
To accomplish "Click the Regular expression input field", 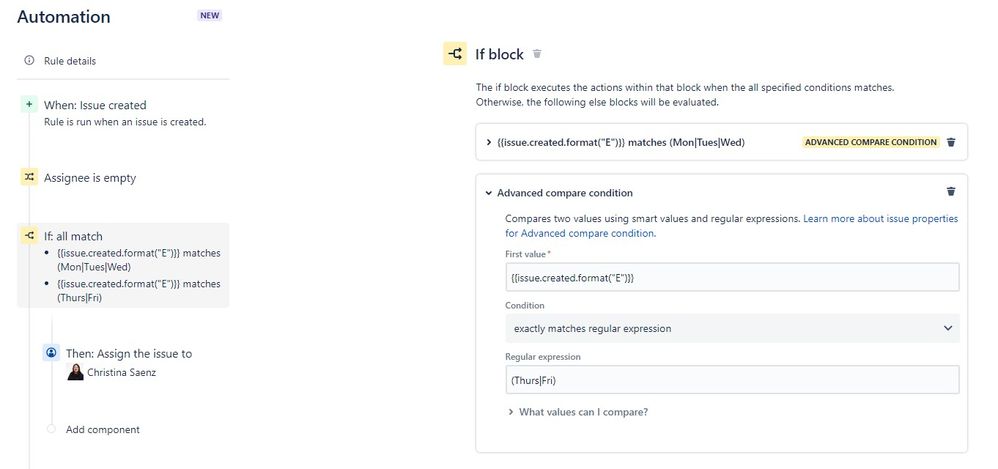I will (x=732, y=380).
